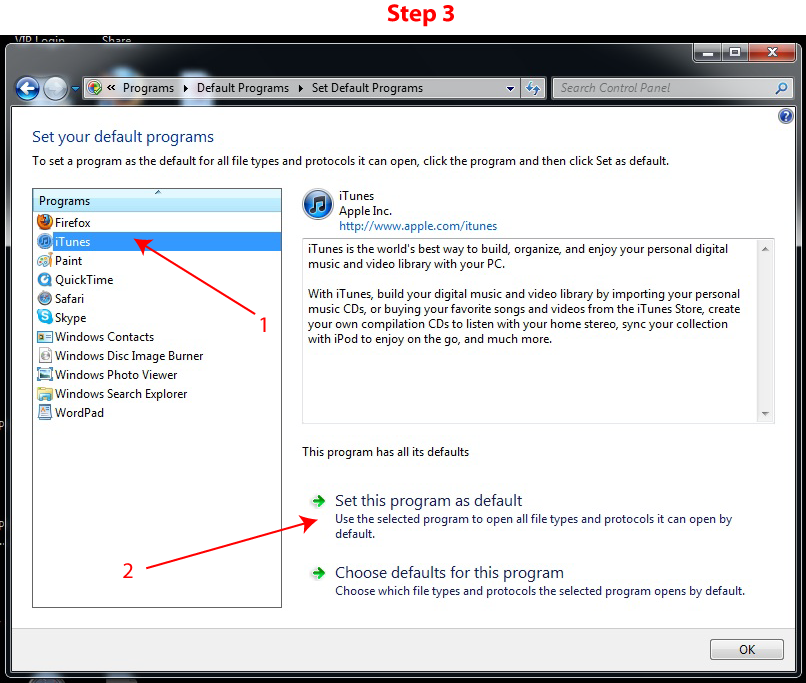This screenshot has height=683, width=806.
Task: Click the OK button
Action: [x=746, y=650]
